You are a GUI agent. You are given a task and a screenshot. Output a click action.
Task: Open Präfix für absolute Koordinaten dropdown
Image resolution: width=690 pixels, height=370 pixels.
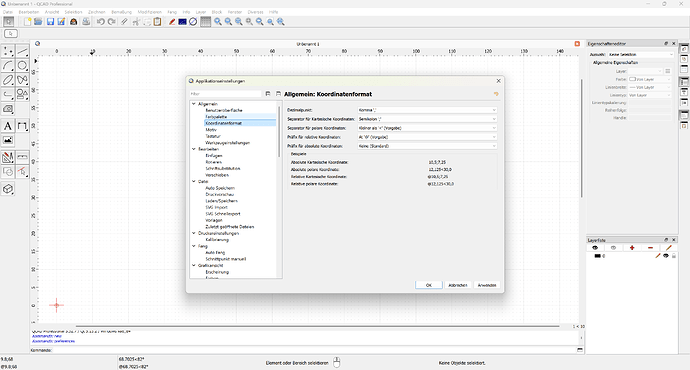pyautogui.click(x=427, y=146)
